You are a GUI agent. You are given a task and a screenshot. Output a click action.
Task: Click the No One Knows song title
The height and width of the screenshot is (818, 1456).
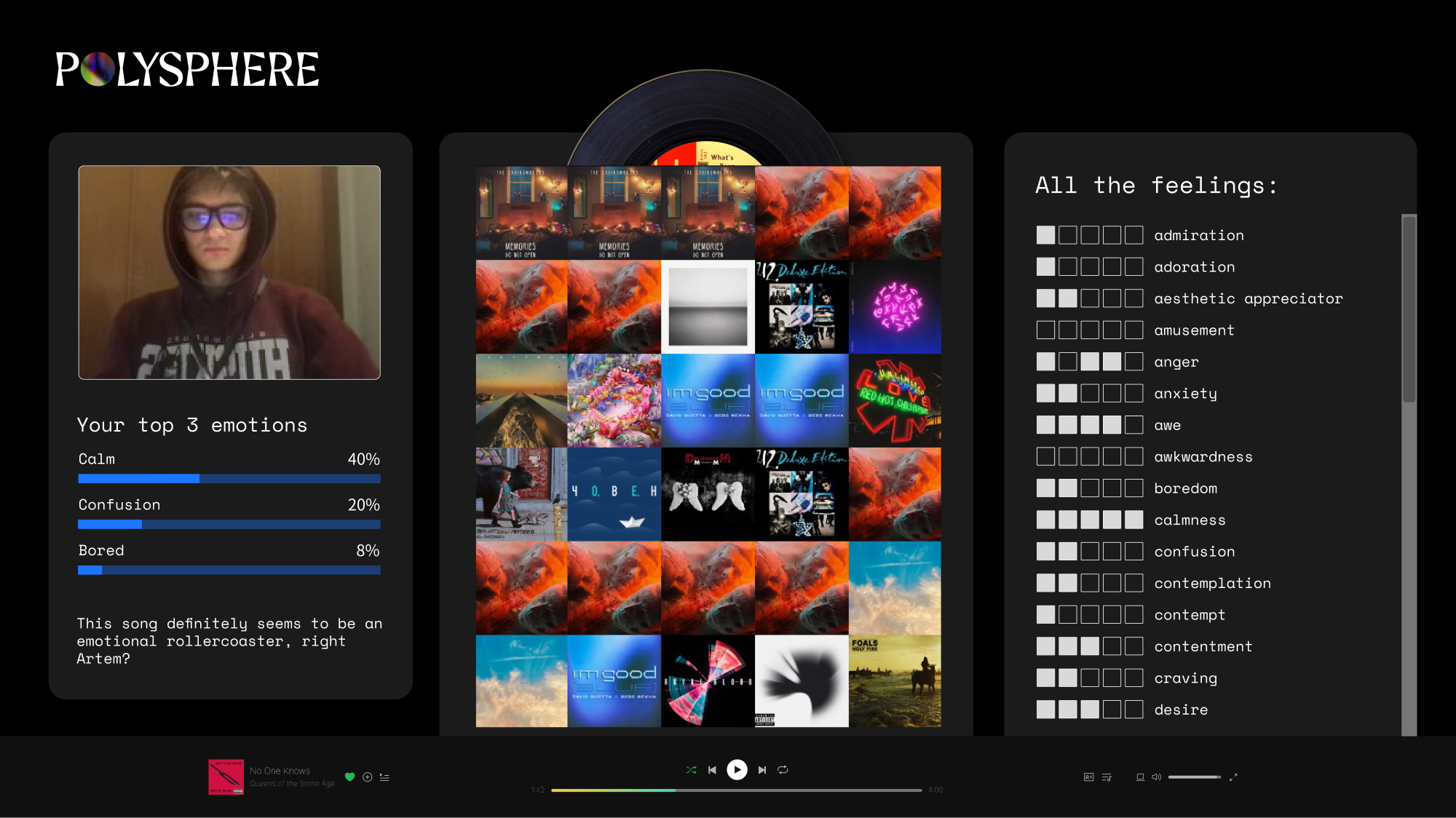coord(280,771)
